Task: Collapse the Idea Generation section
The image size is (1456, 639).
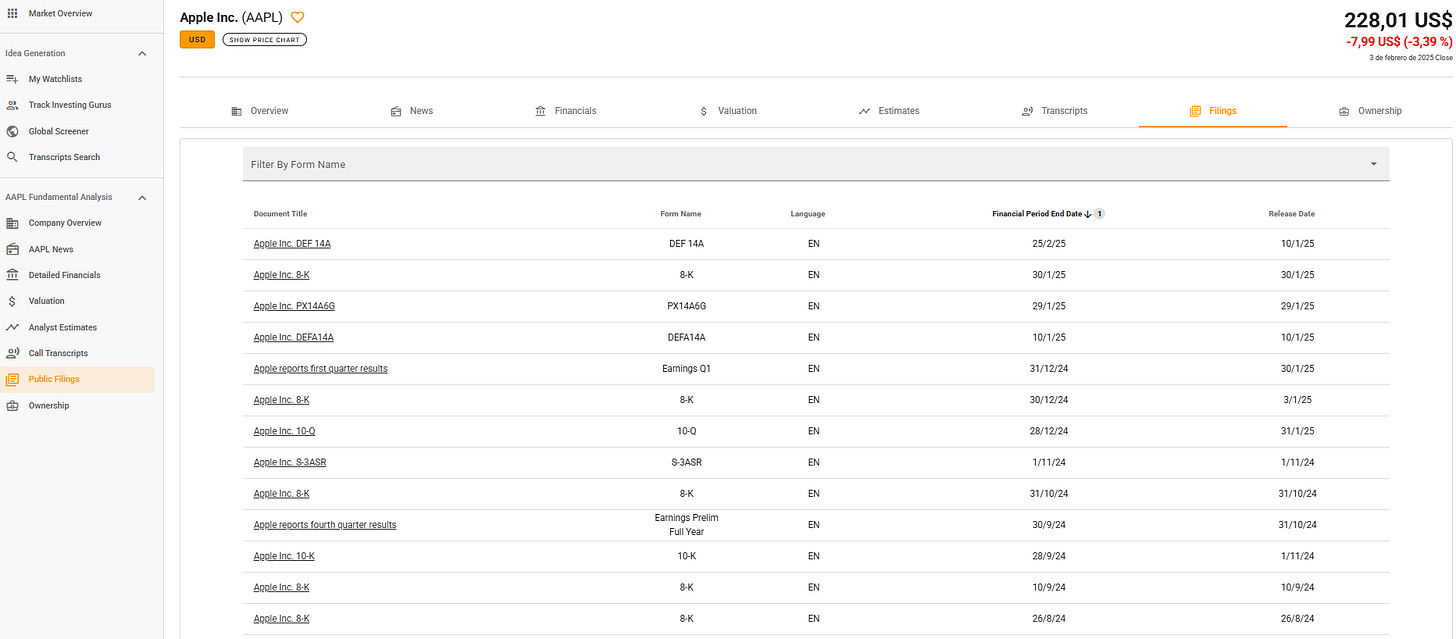Action: click(x=141, y=53)
